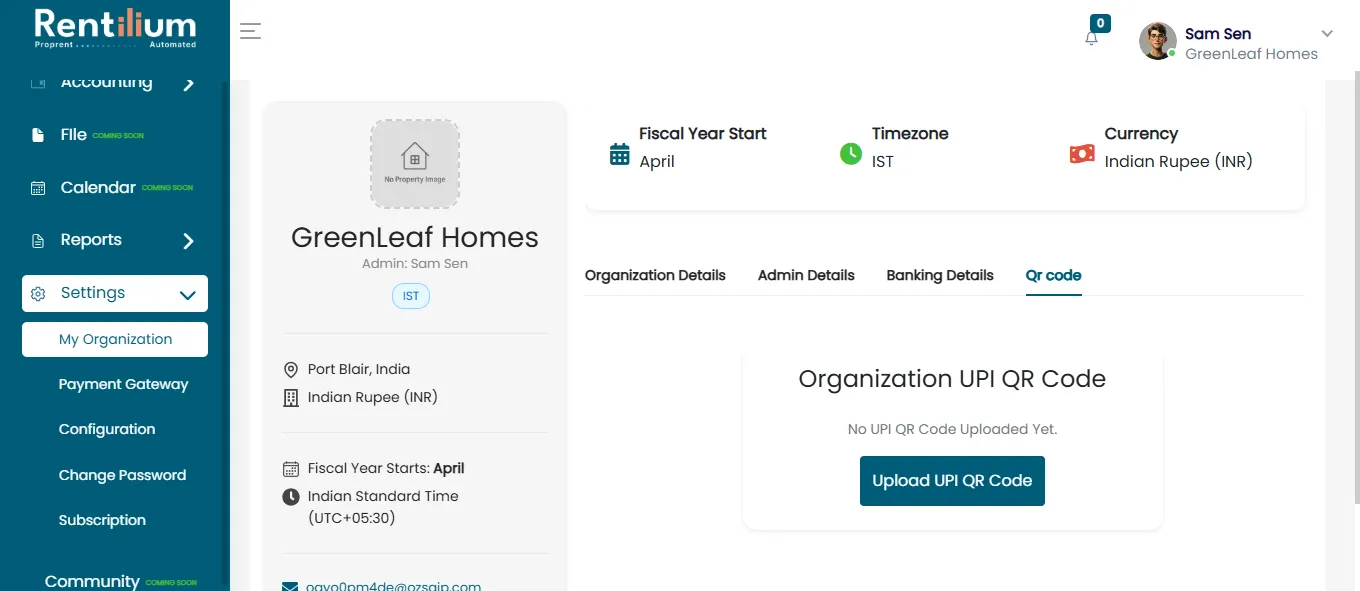Expand the user profile dropdown chevron

[1327, 34]
